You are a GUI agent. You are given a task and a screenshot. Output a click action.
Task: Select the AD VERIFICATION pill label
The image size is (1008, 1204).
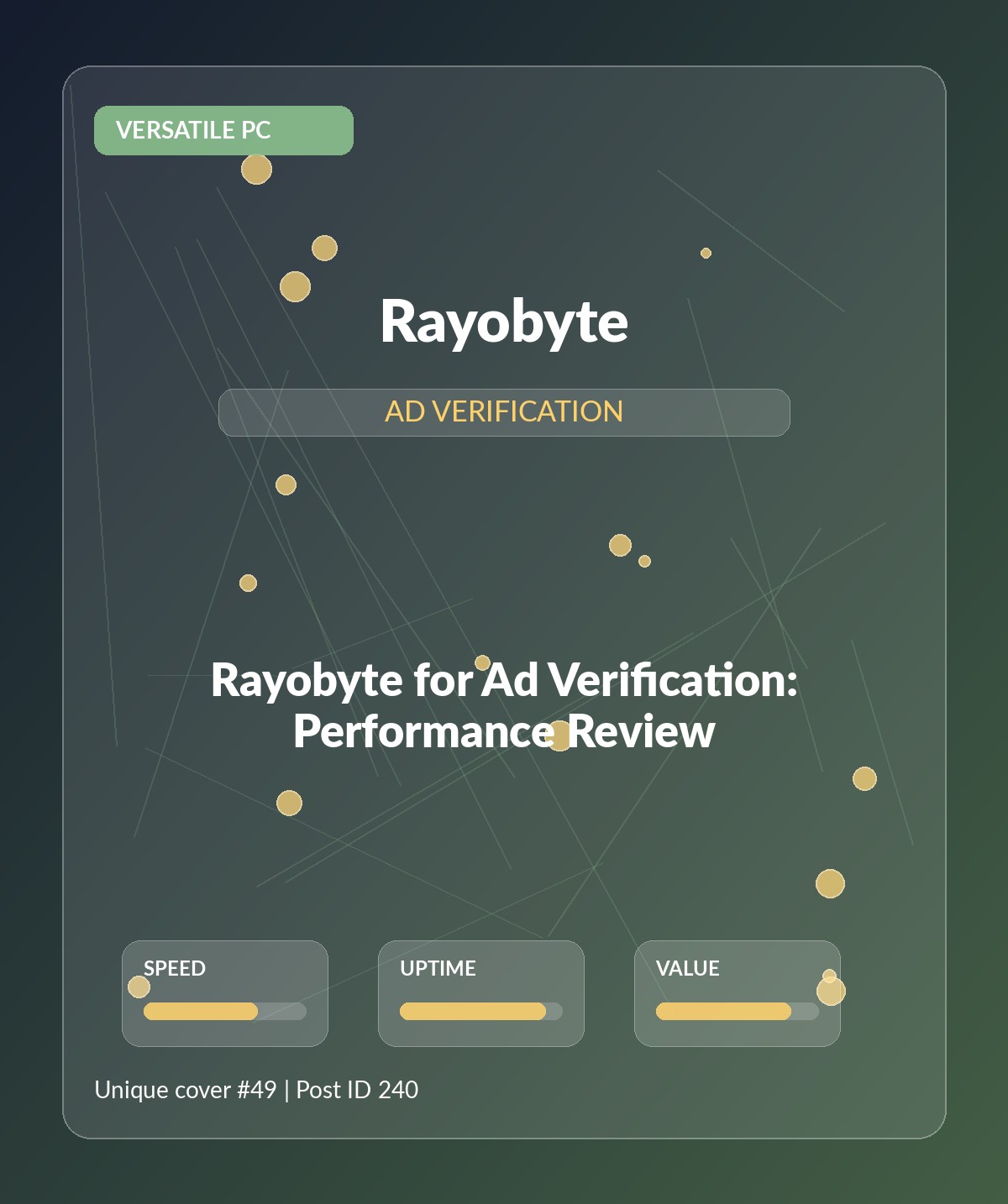504,412
